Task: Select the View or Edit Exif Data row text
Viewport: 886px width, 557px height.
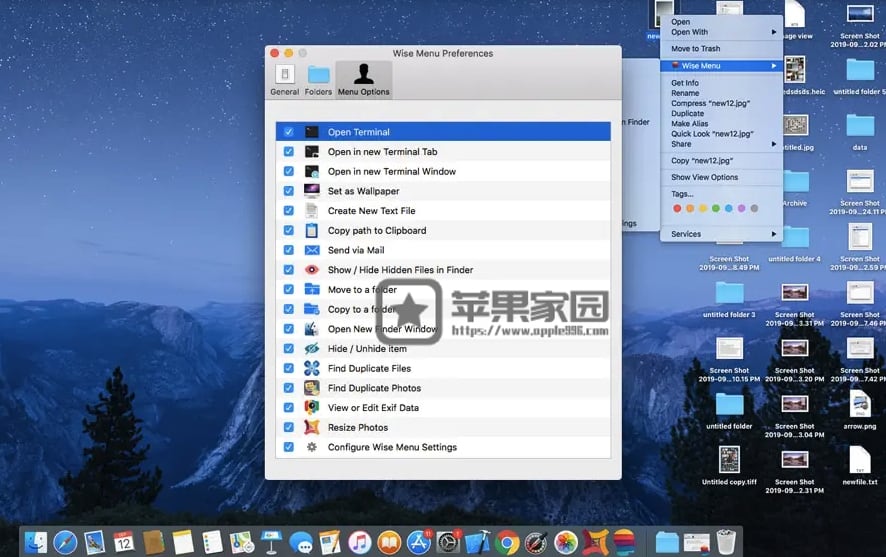Action: click(x=373, y=407)
